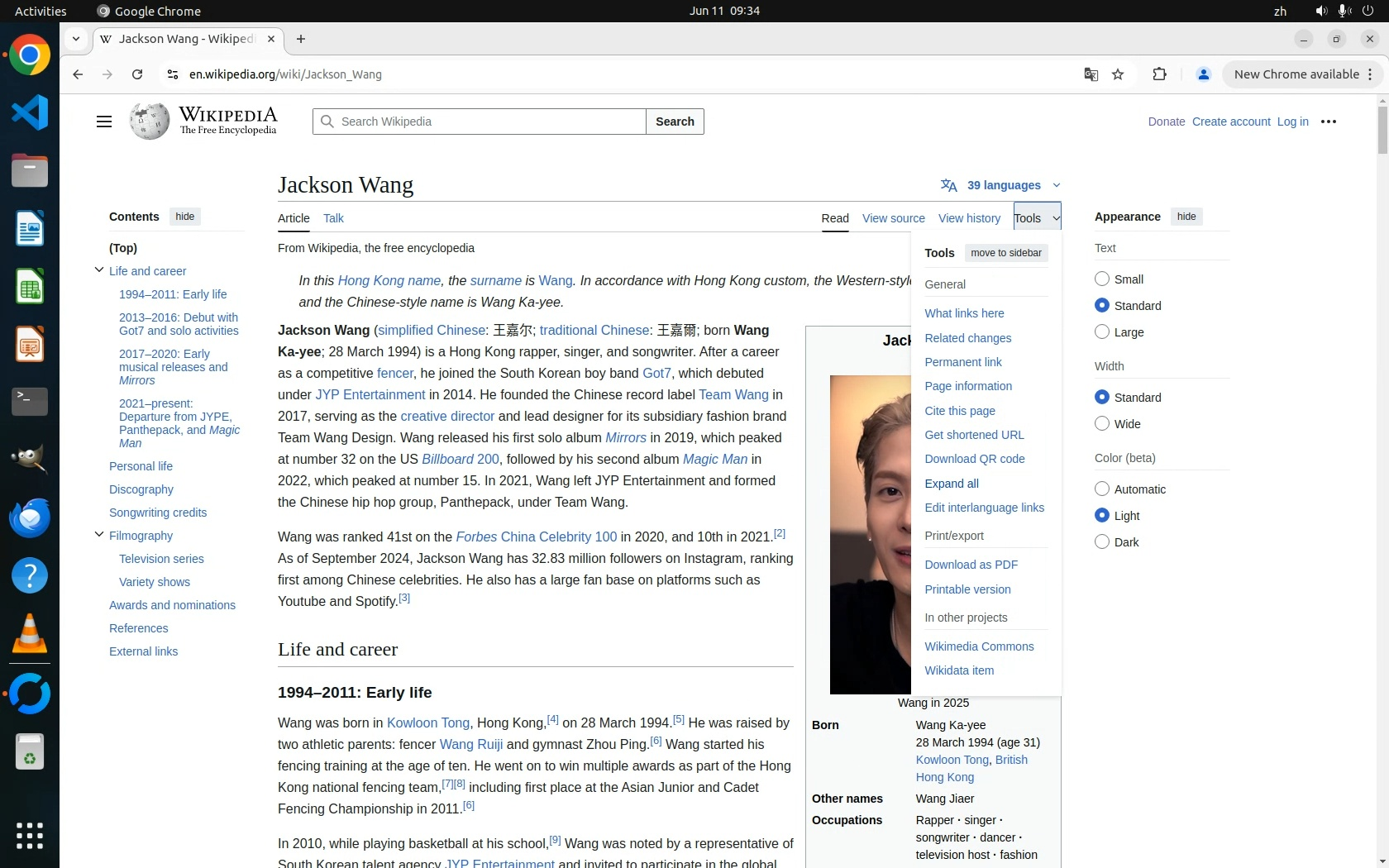Reload the page using the refresh icon
The image size is (1389, 868).
137,74
